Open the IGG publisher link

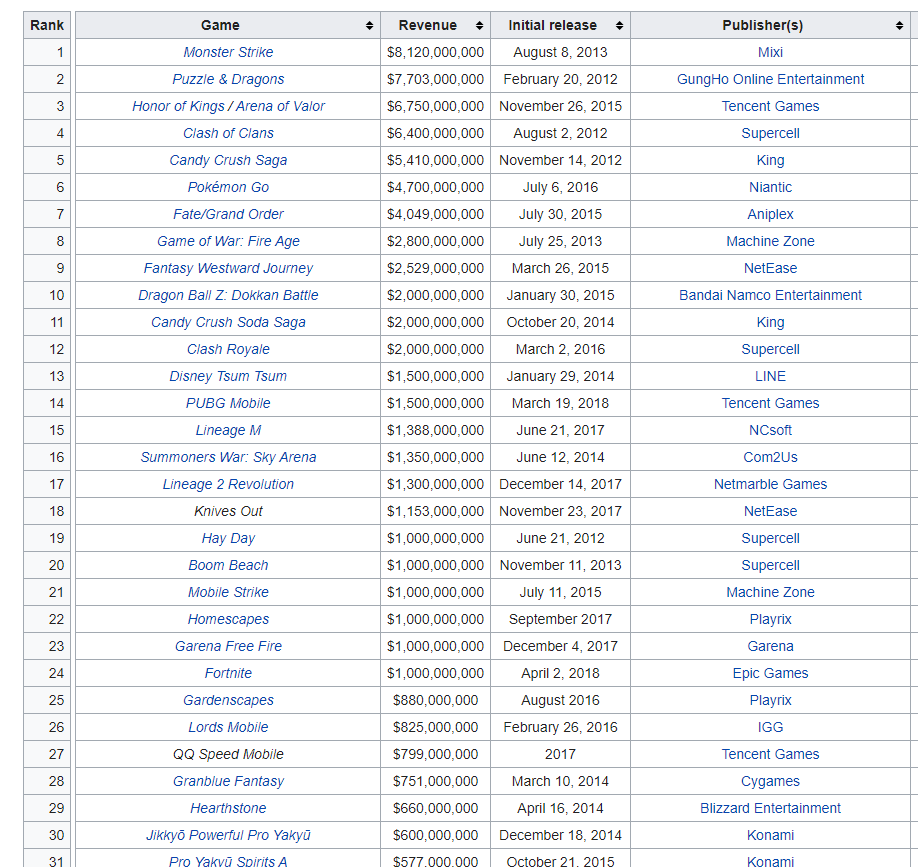click(x=770, y=725)
